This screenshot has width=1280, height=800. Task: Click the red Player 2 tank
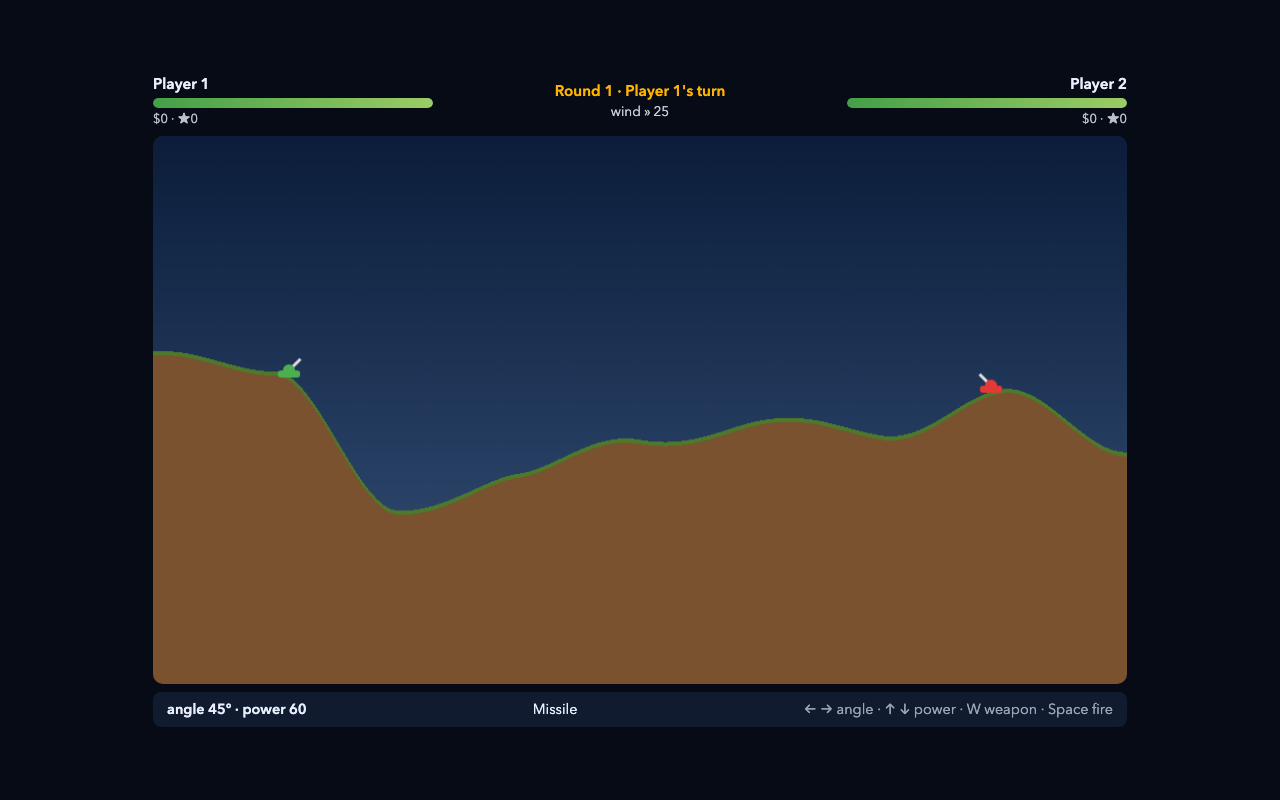990,385
